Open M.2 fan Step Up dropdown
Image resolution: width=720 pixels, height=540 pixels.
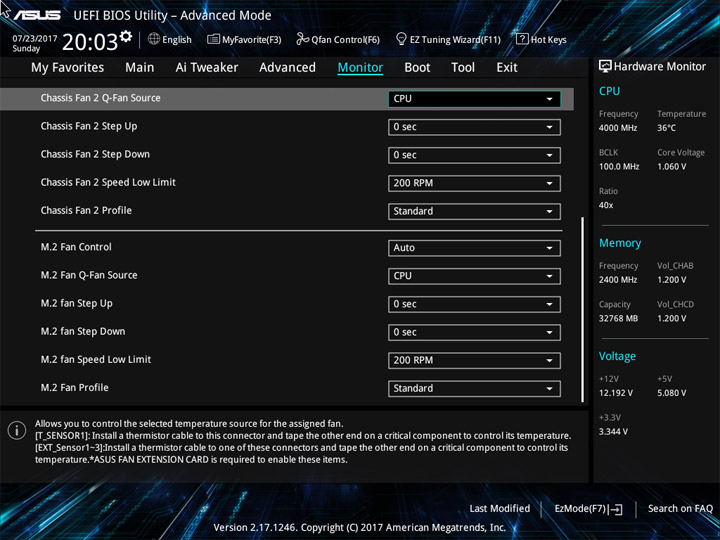click(474, 304)
